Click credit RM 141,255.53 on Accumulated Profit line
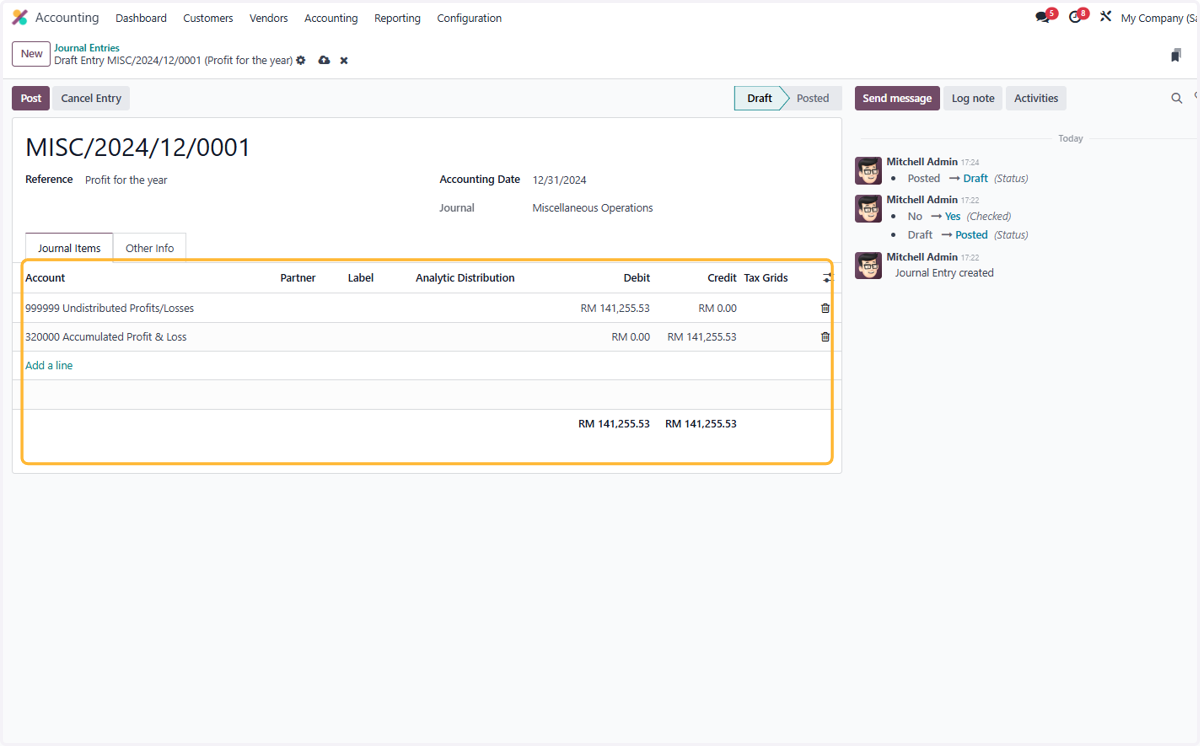 tap(702, 337)
